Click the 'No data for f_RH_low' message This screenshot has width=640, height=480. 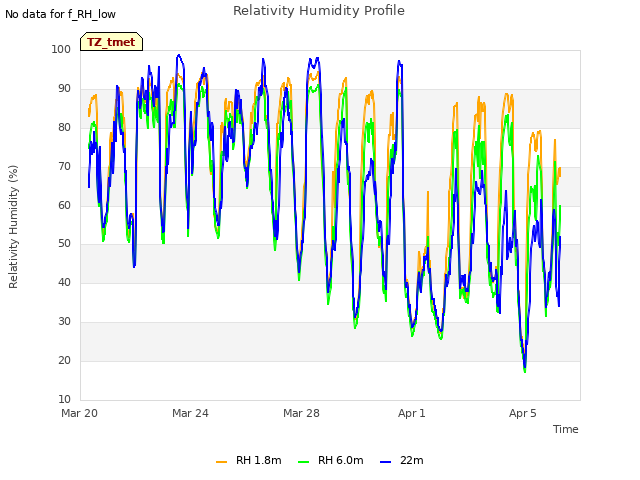60,14
